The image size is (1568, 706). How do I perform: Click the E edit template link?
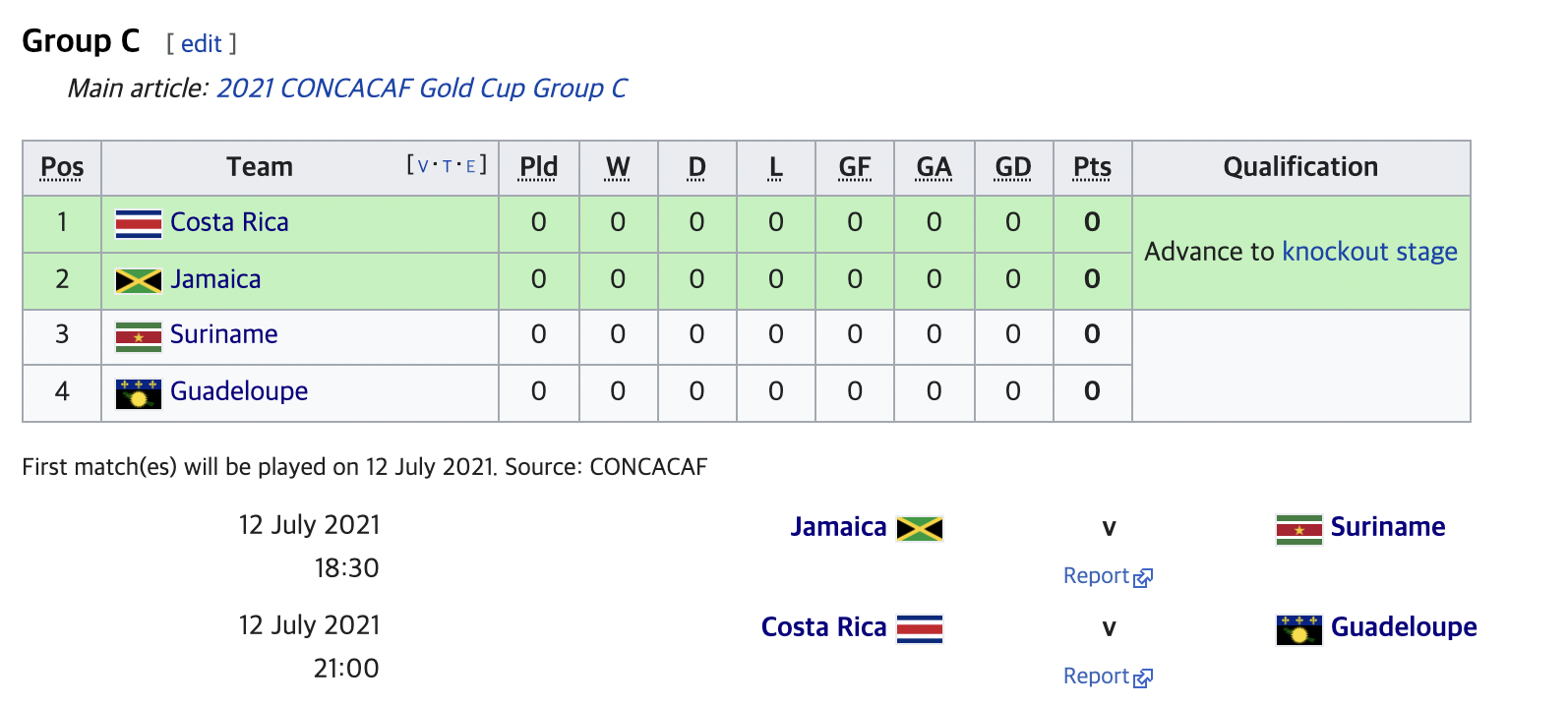tap(471, 166)
